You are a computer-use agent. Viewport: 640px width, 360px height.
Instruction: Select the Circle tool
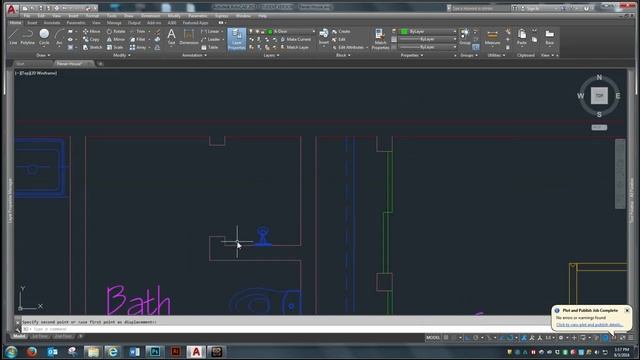(x=44, y=37)
